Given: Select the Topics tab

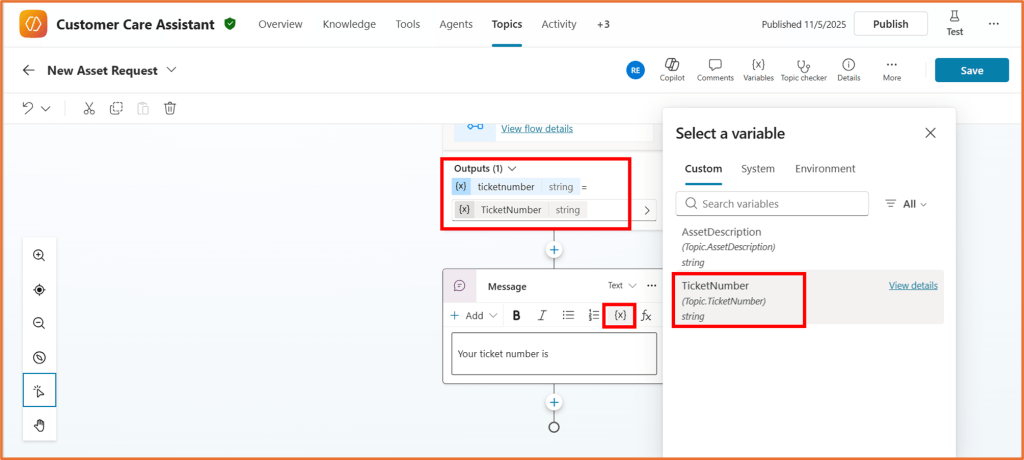Looking at the screenshot, I should point(507,24).
